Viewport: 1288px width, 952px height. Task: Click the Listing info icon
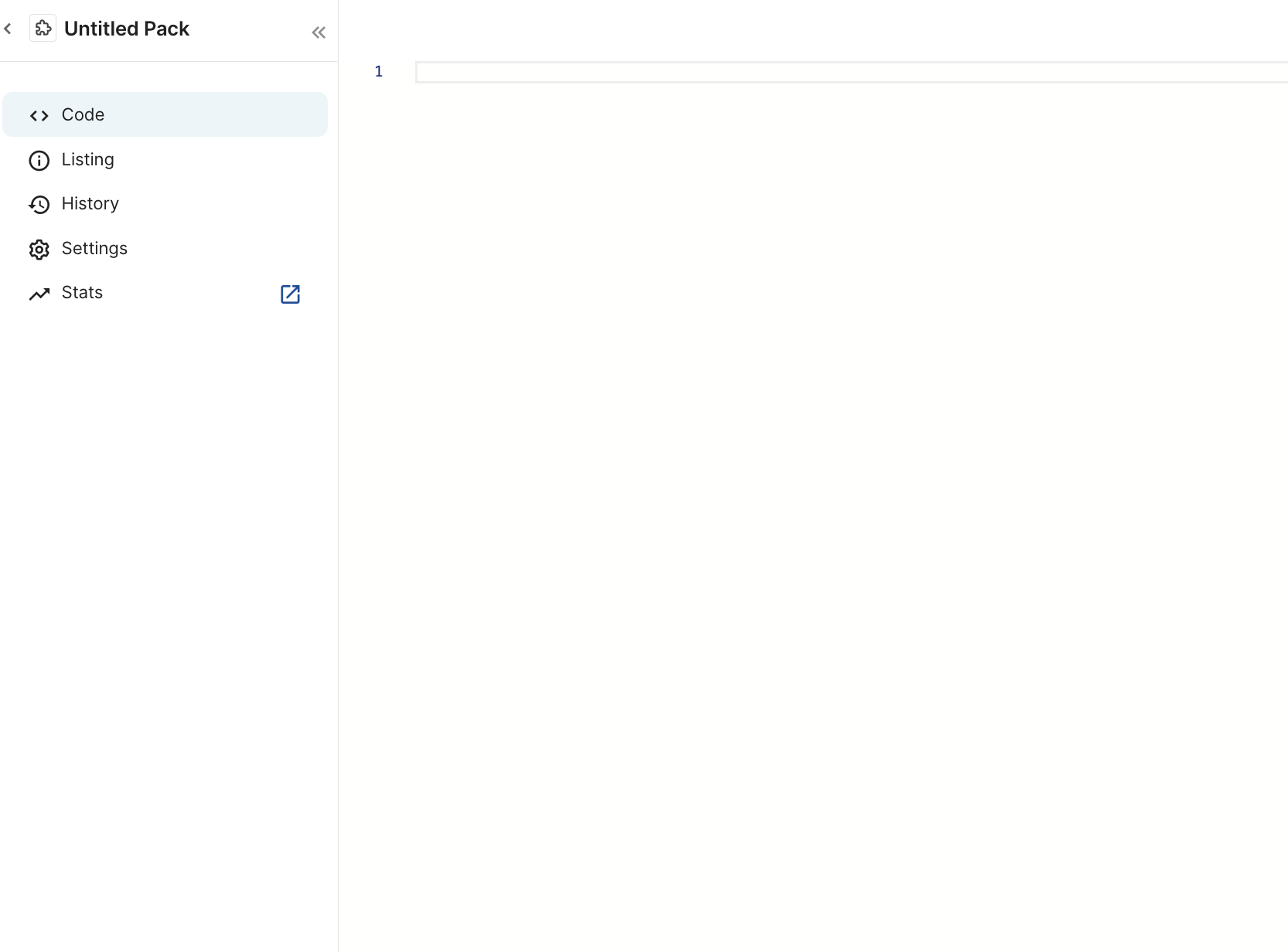click(x=39, y=160)
